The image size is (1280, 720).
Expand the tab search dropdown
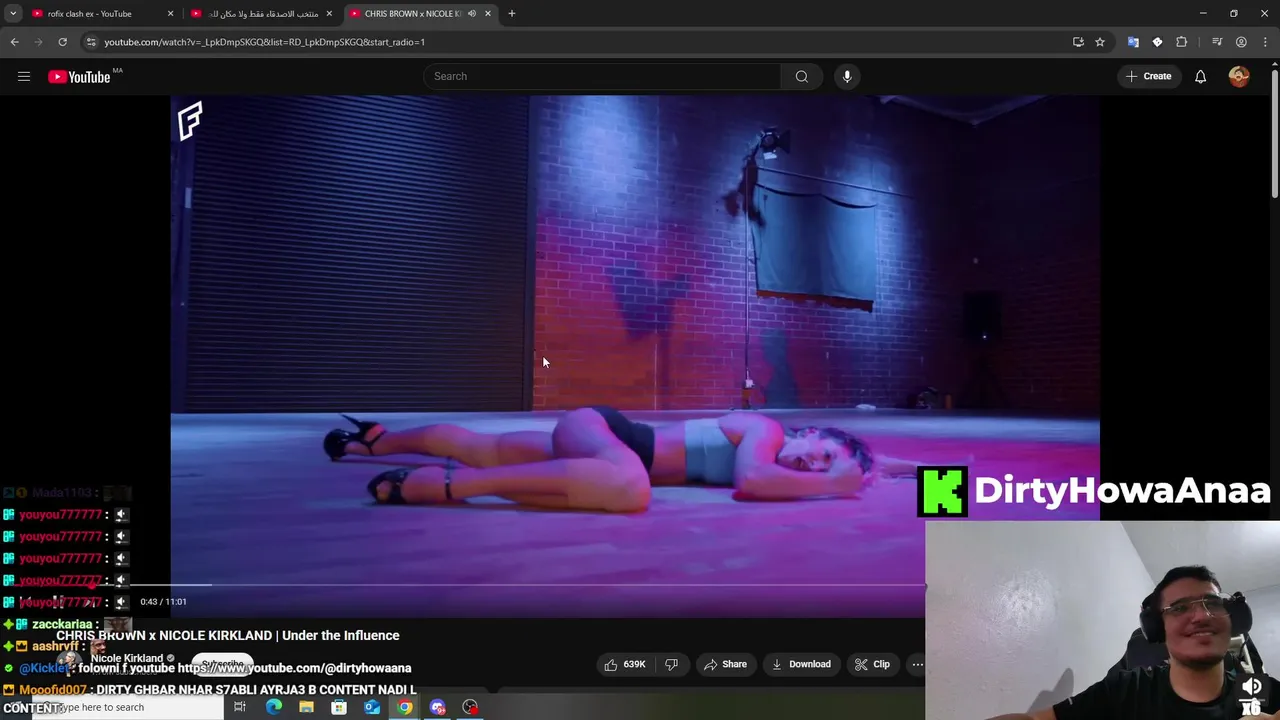(x=13, y=14)
